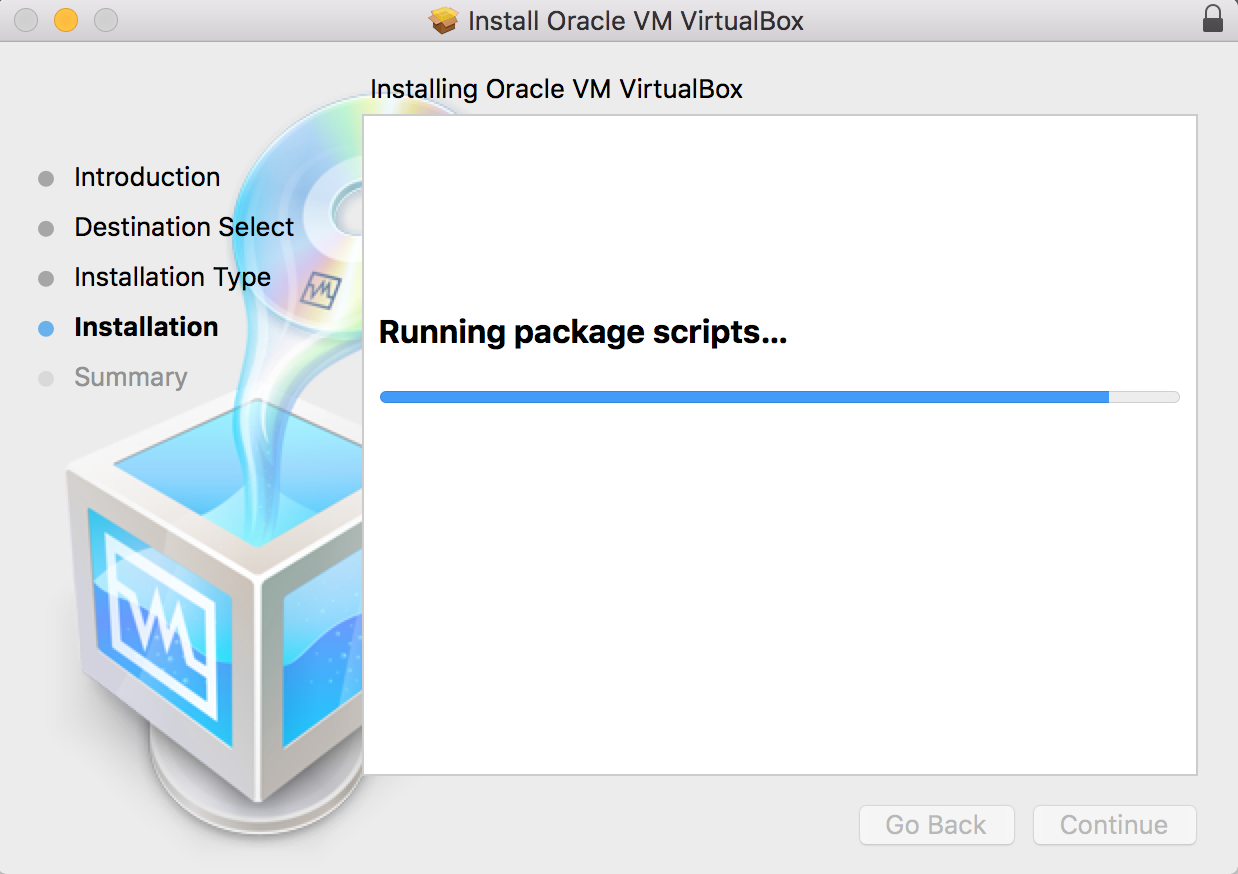Click the bullet beside Destination Select
The width and height of the screenshot is (1238, 874).
(x=46, y=229)
